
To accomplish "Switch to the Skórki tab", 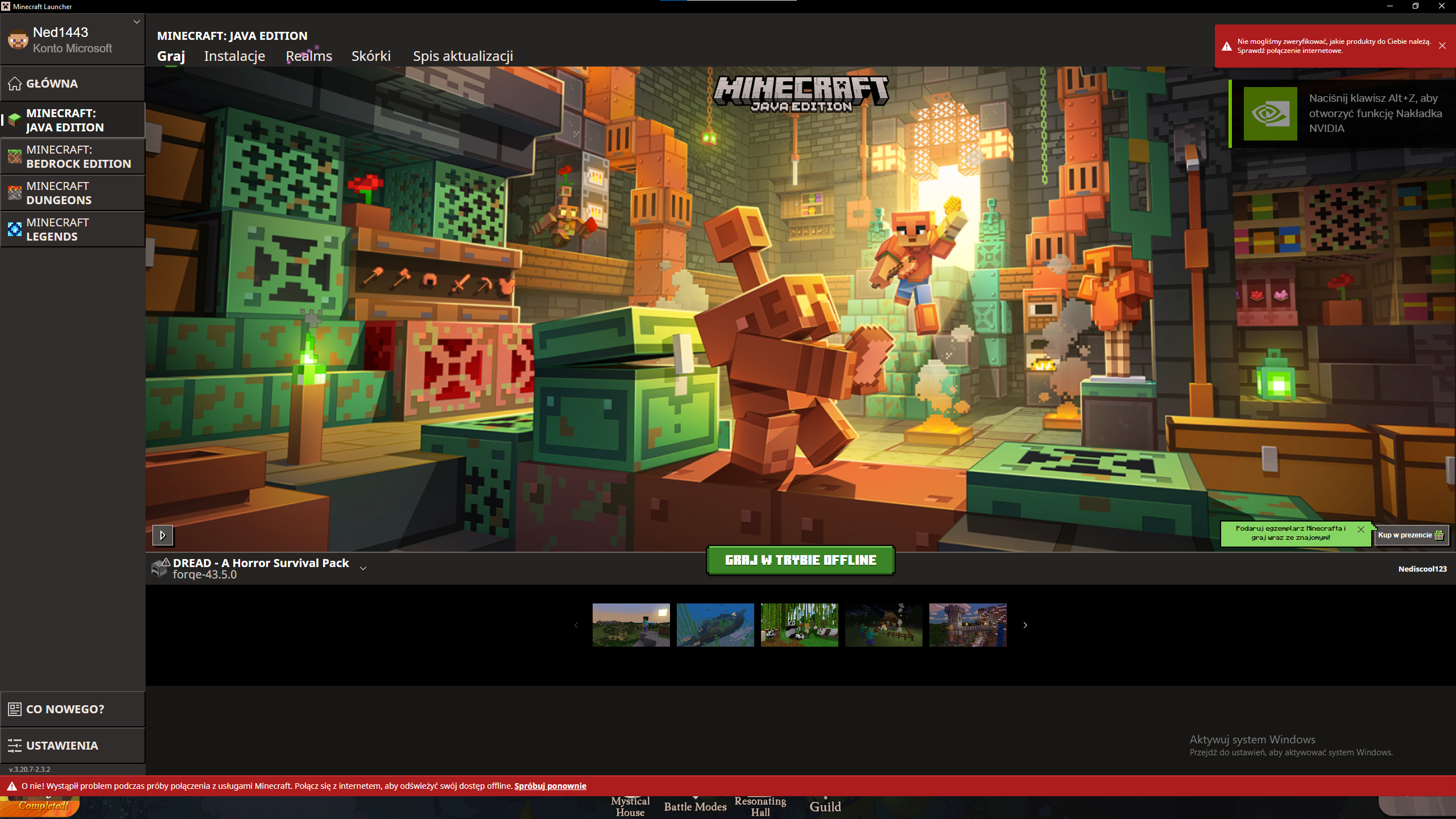I will pos(371,56).
